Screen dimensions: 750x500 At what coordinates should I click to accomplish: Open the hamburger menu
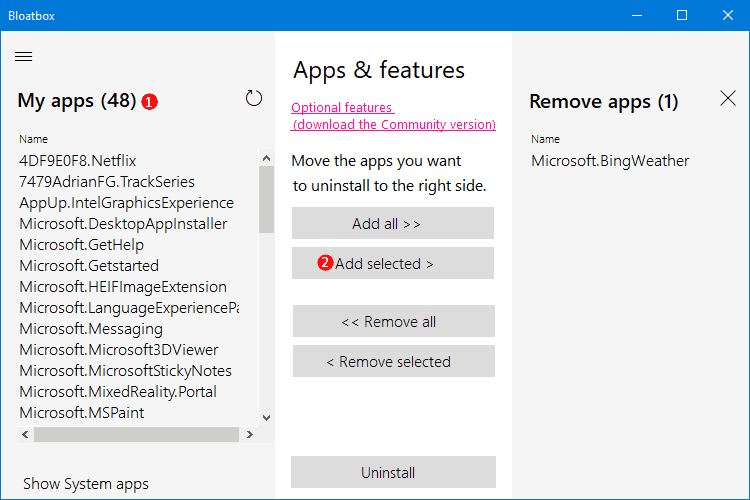[23, 56]
